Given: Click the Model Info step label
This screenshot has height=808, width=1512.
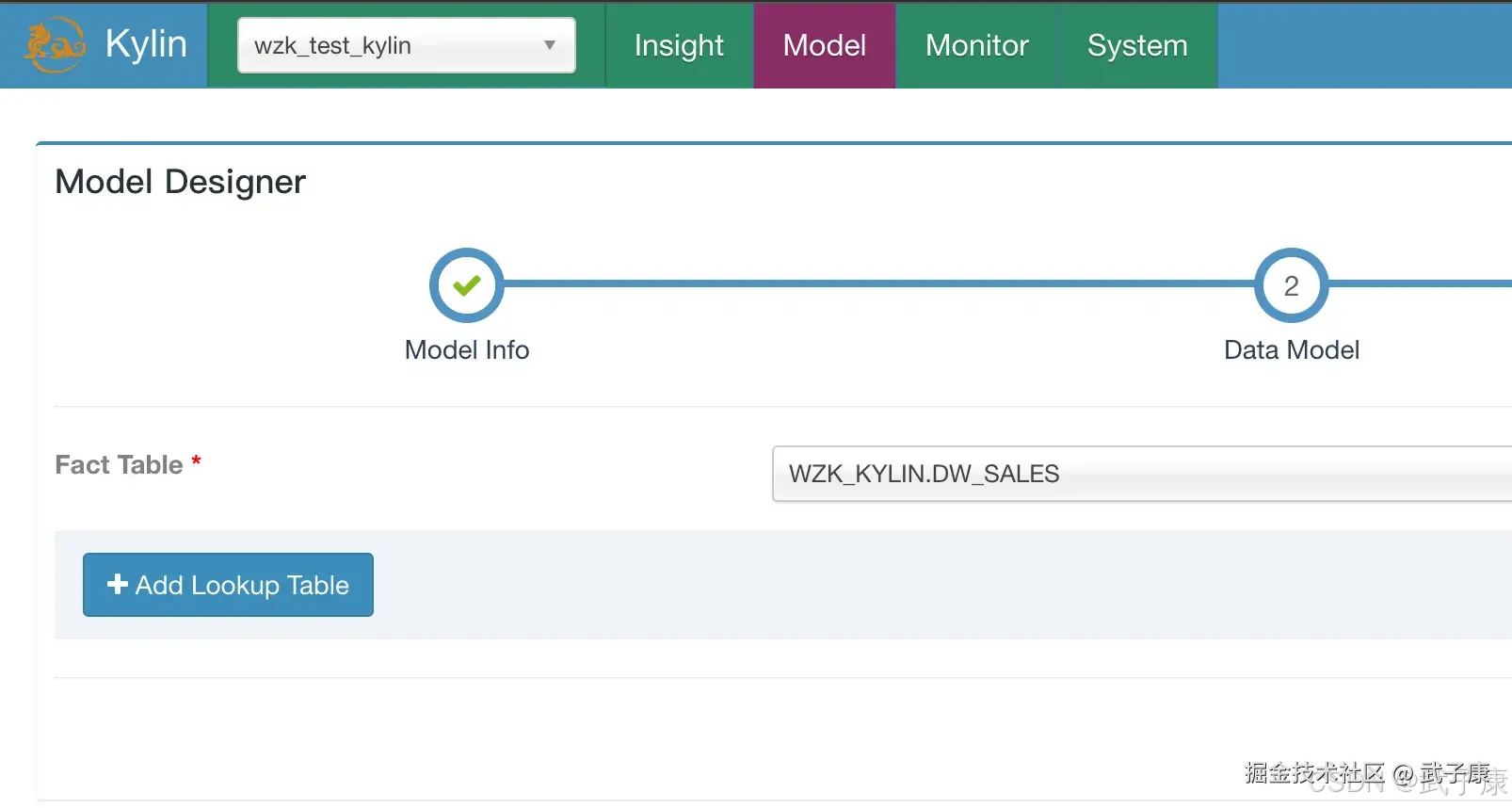Looking at the screenshot, I should (x=467, y=350).
